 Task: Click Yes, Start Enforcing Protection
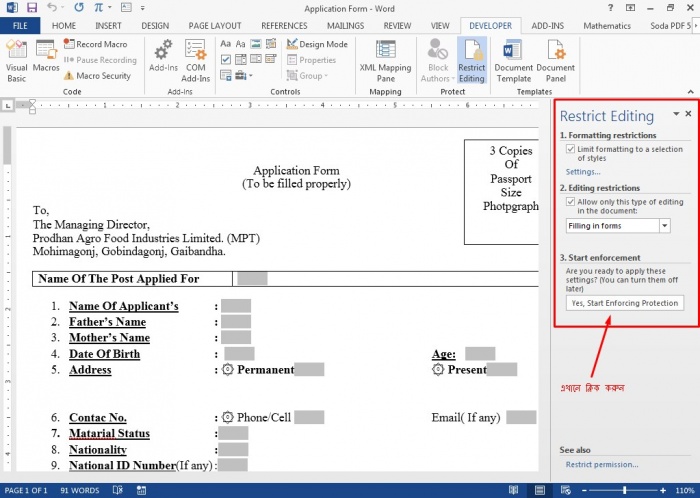point(624,302)
